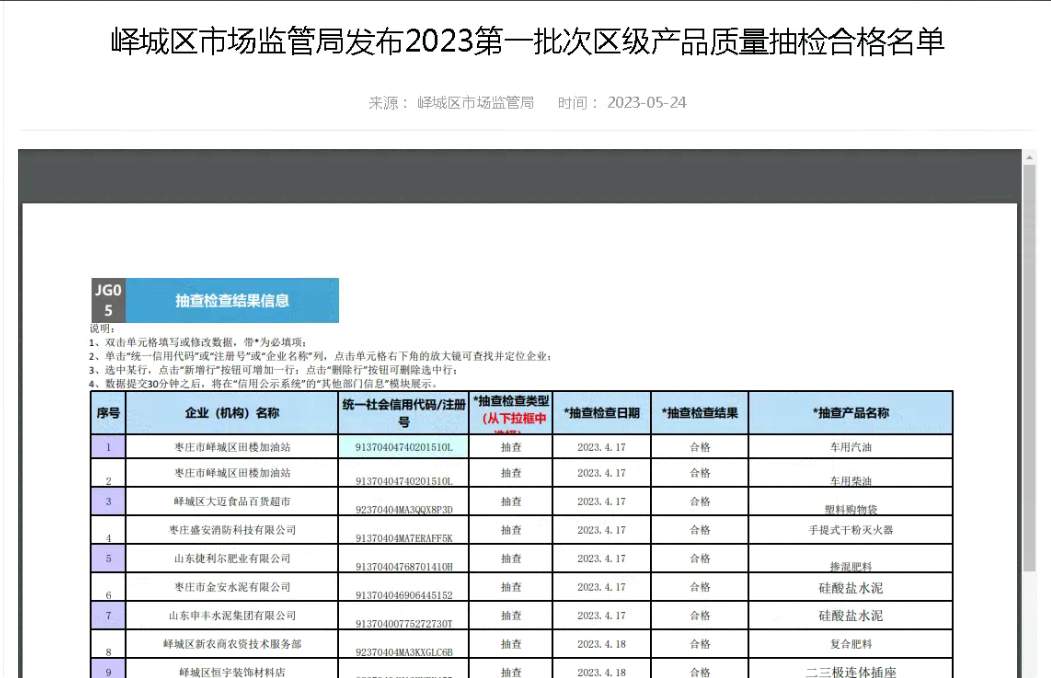1051x678 pixels.
Task: Click the '*抽查检查日期' column header
Action: pyautogui.click(x=601, y=413)
